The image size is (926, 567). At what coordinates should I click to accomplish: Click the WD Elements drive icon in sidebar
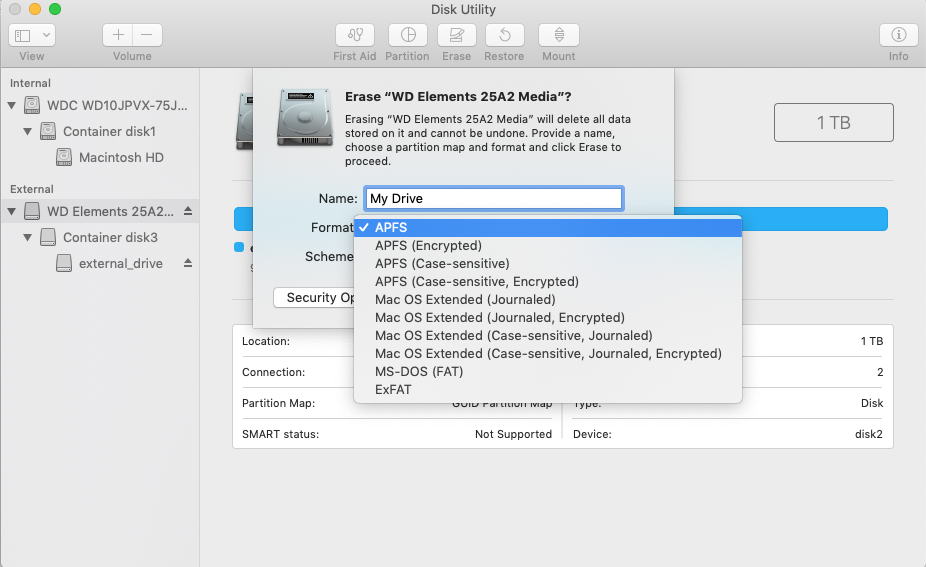[x=32, y=211]
